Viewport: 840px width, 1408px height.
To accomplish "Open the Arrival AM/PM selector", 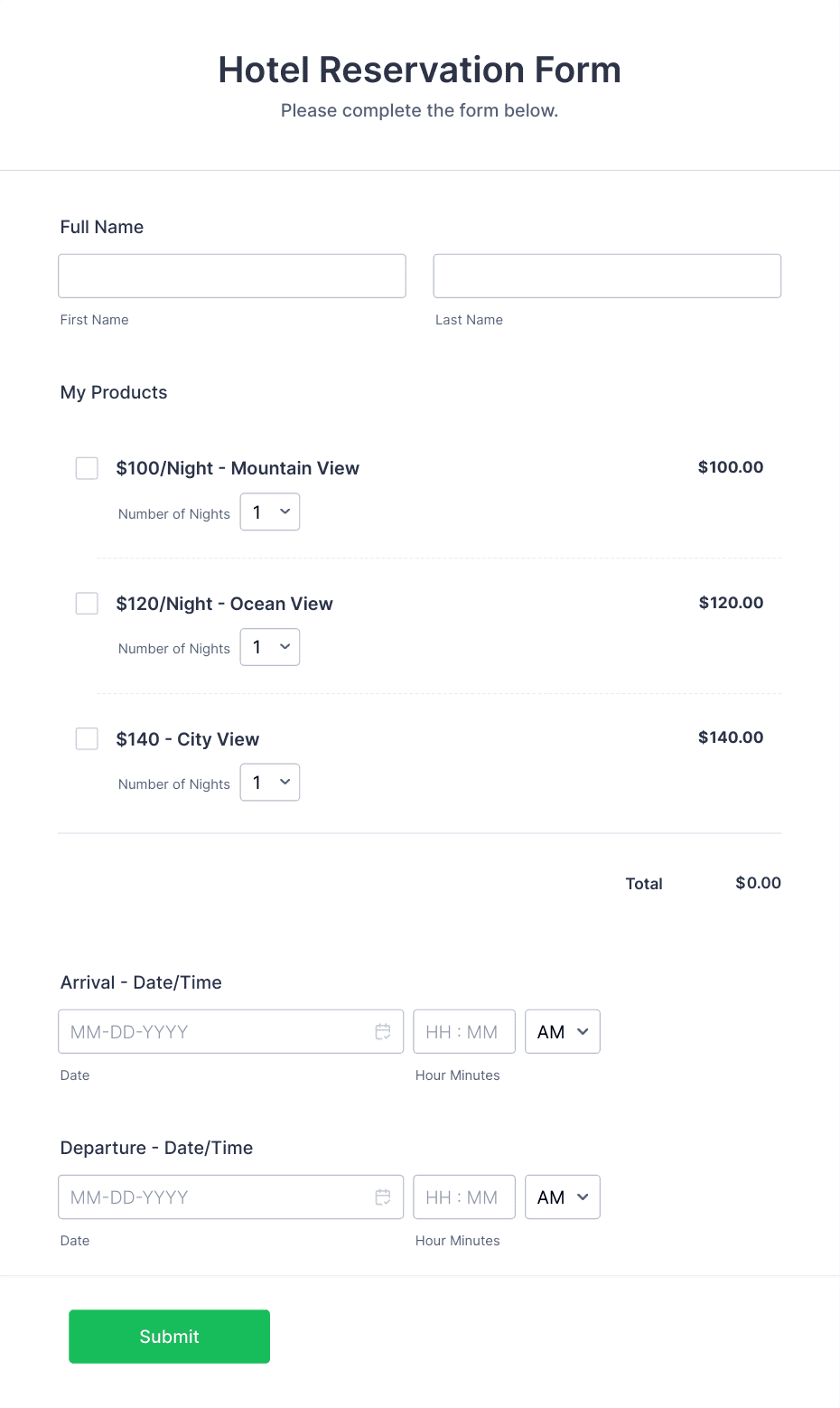I will point(562,1031).
